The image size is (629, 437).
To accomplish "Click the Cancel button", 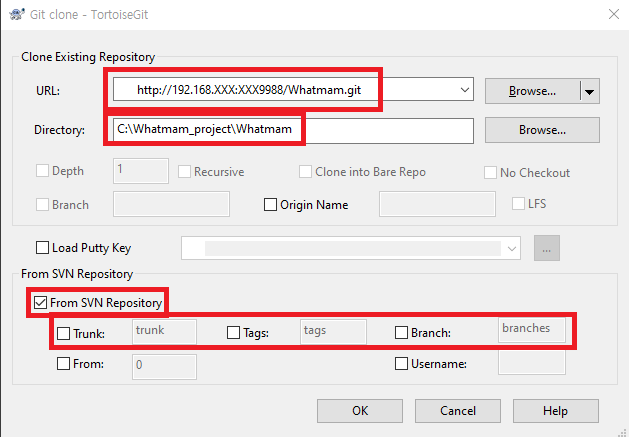I will pyautogui.click(x=458, y=411).
